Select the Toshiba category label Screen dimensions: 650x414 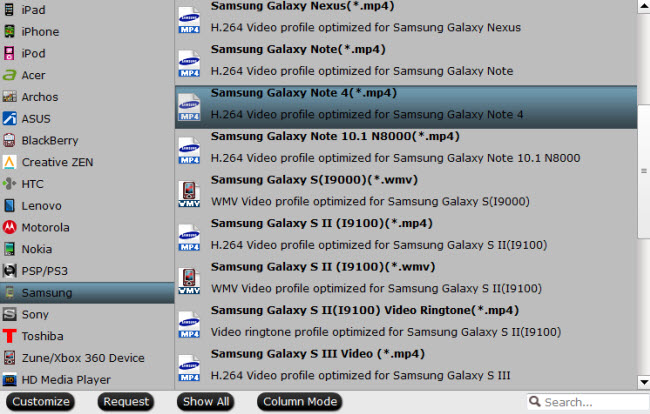42,336
